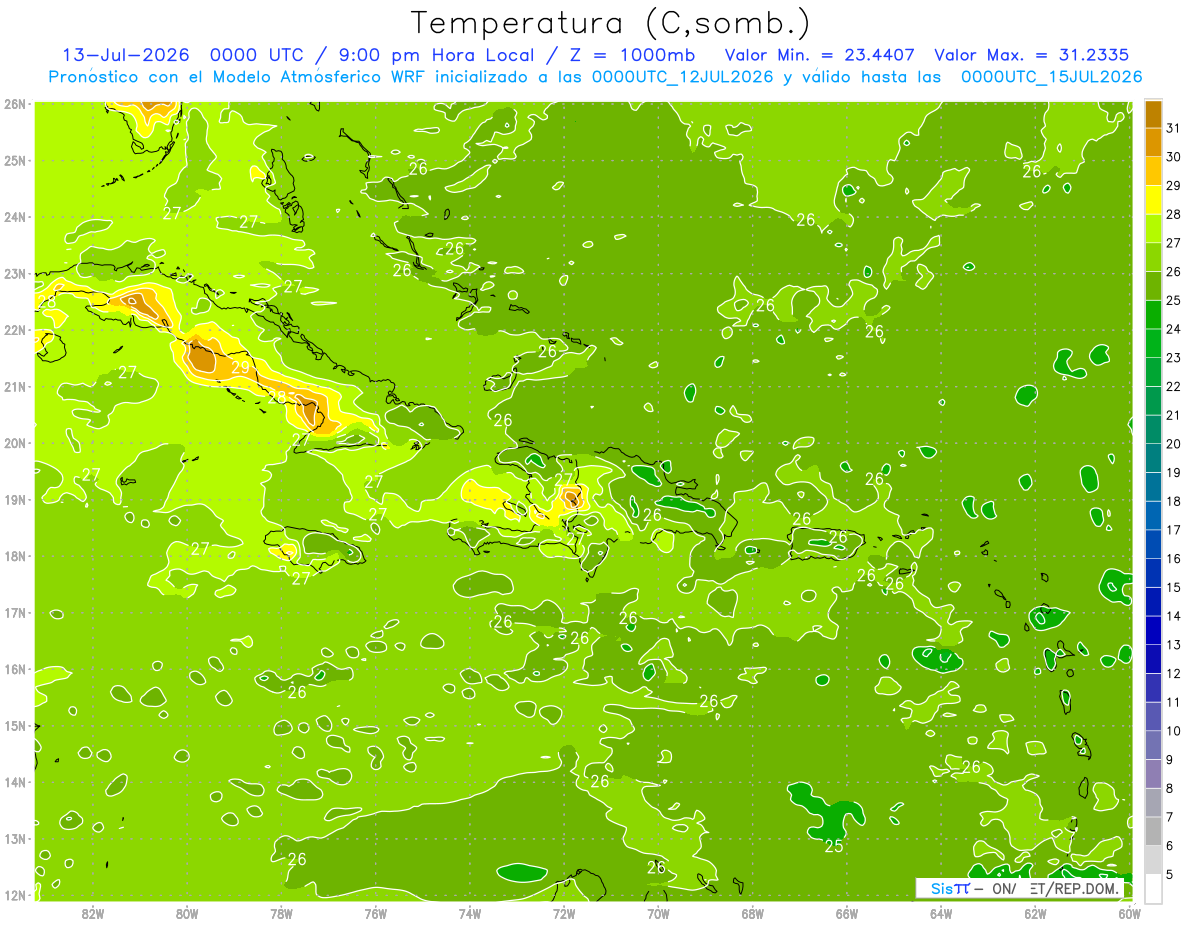Click the dark green cold patch near label 25

click(827, 812)
